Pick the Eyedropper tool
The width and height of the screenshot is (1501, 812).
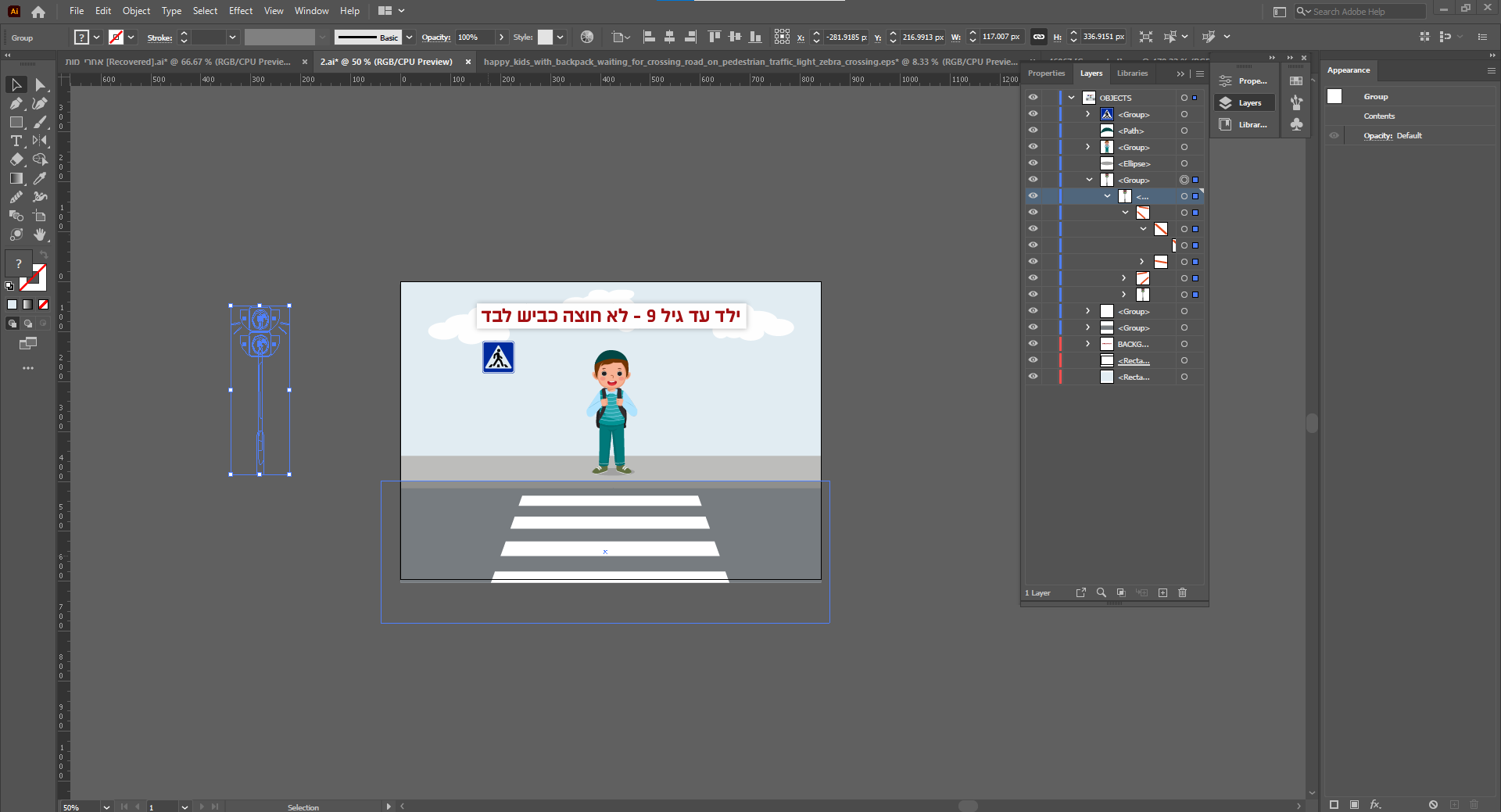pos(40,178)
